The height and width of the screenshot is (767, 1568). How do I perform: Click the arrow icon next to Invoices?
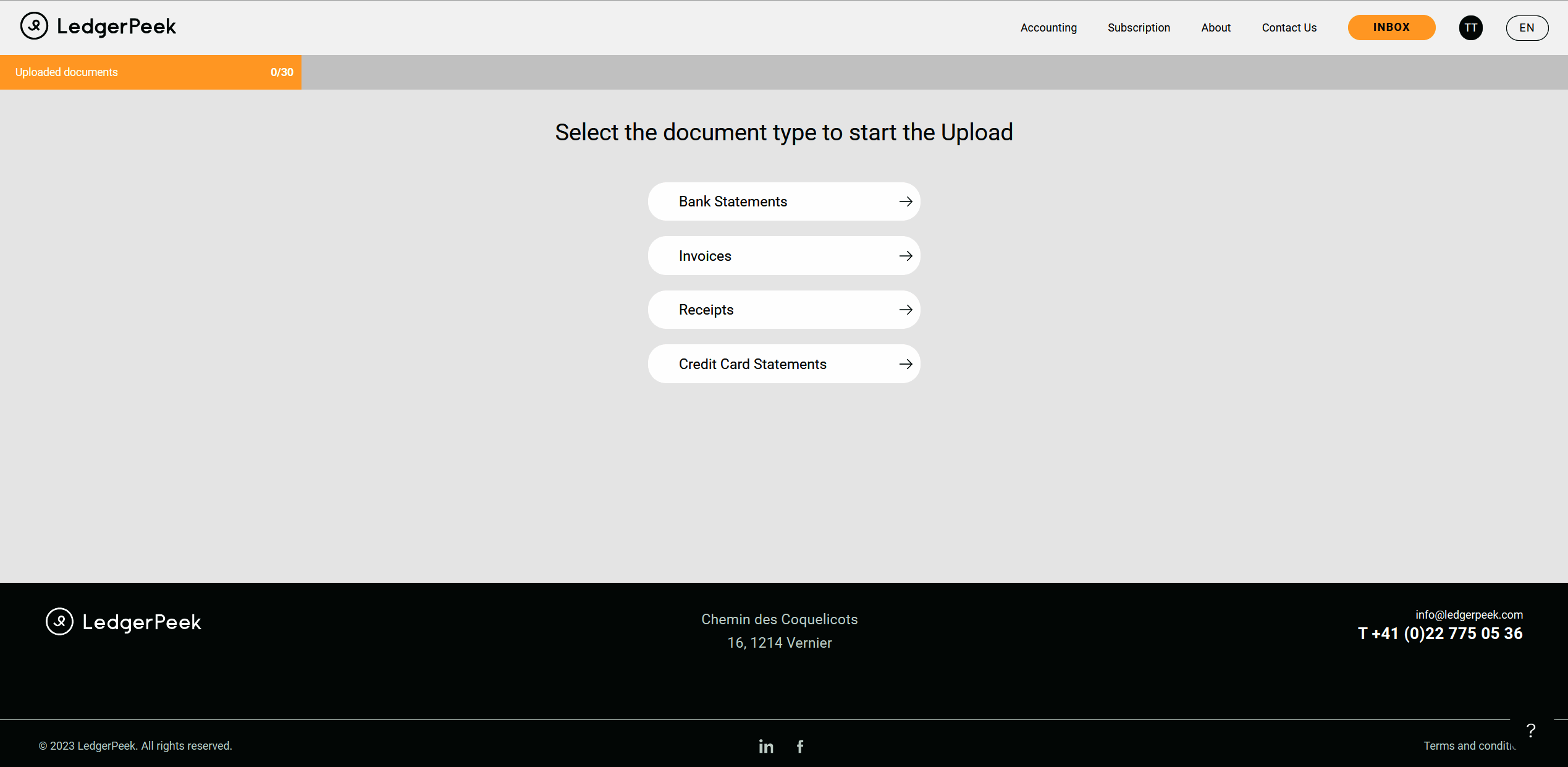click(906, 255)
